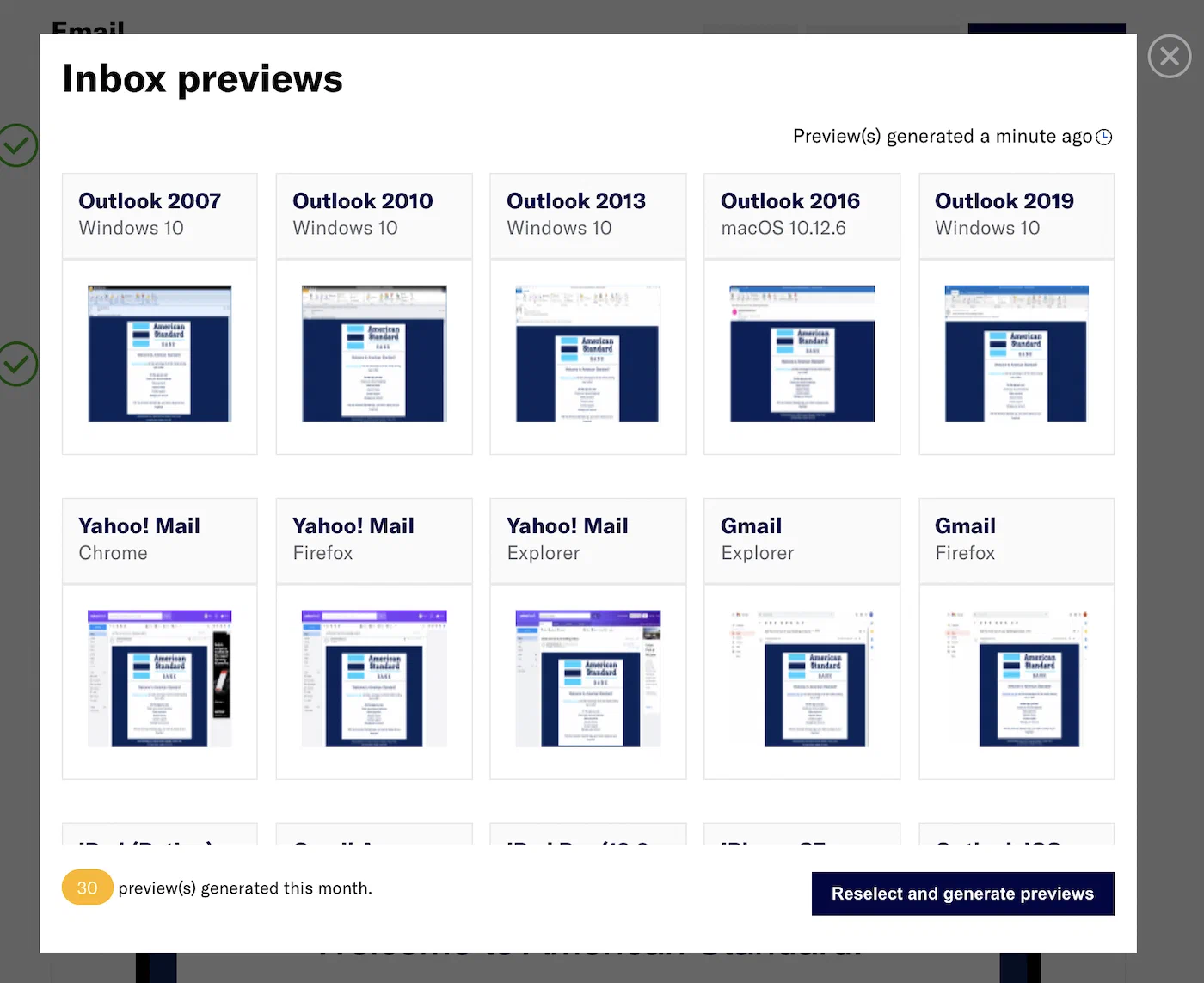View the Outlook 2013 preview thumbnail

(587, 353)
